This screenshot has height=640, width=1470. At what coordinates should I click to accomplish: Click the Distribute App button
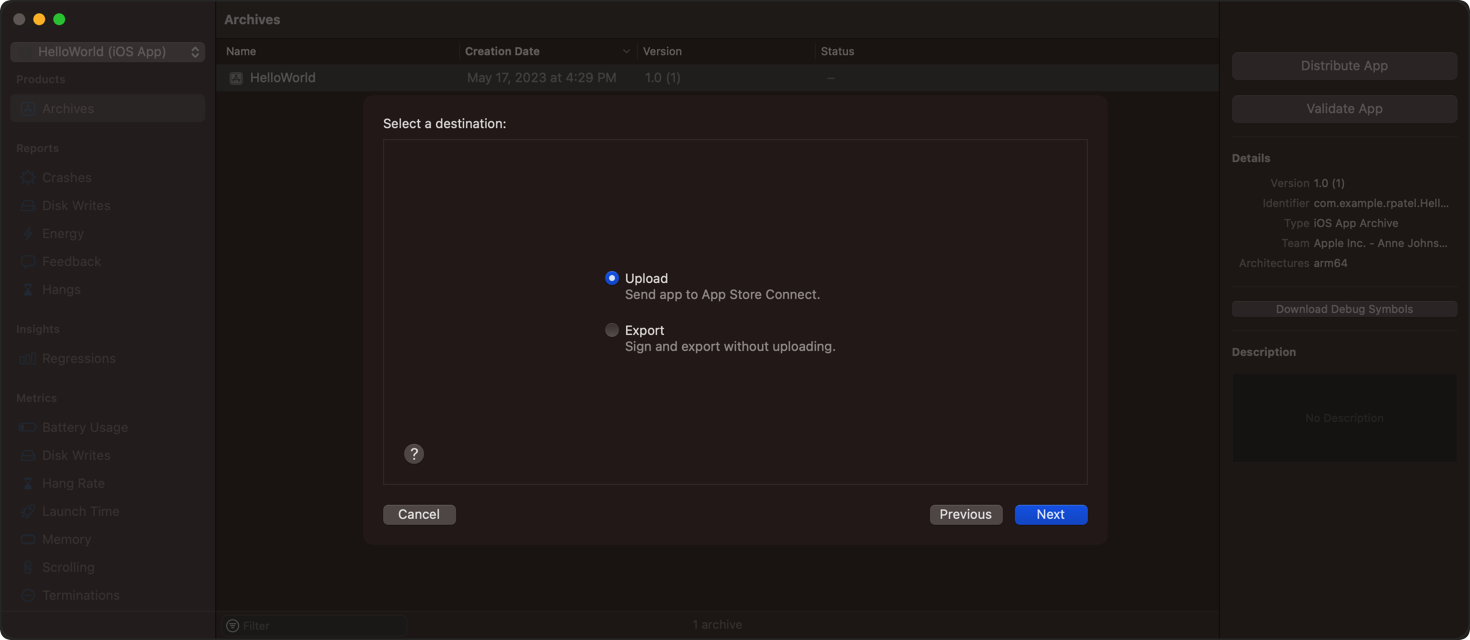(x=1344, y=66)
